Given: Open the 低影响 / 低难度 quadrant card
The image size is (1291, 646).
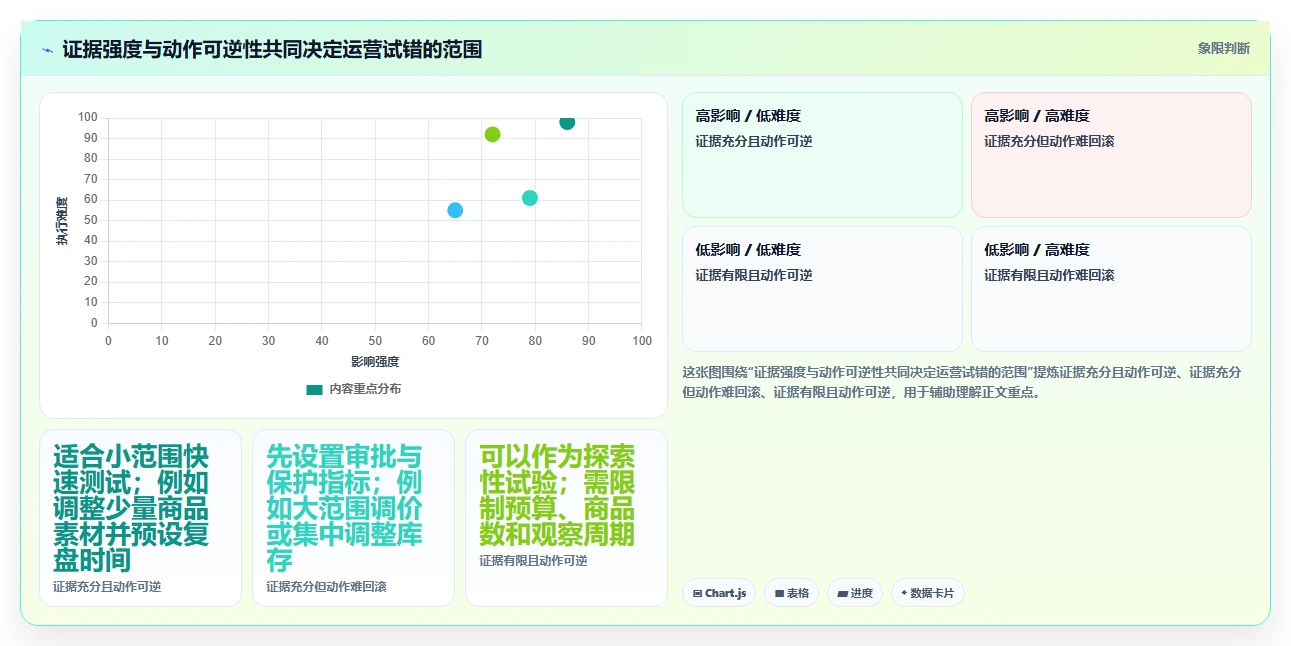Looking at the screenshot, I should click(x=822, y=289).
